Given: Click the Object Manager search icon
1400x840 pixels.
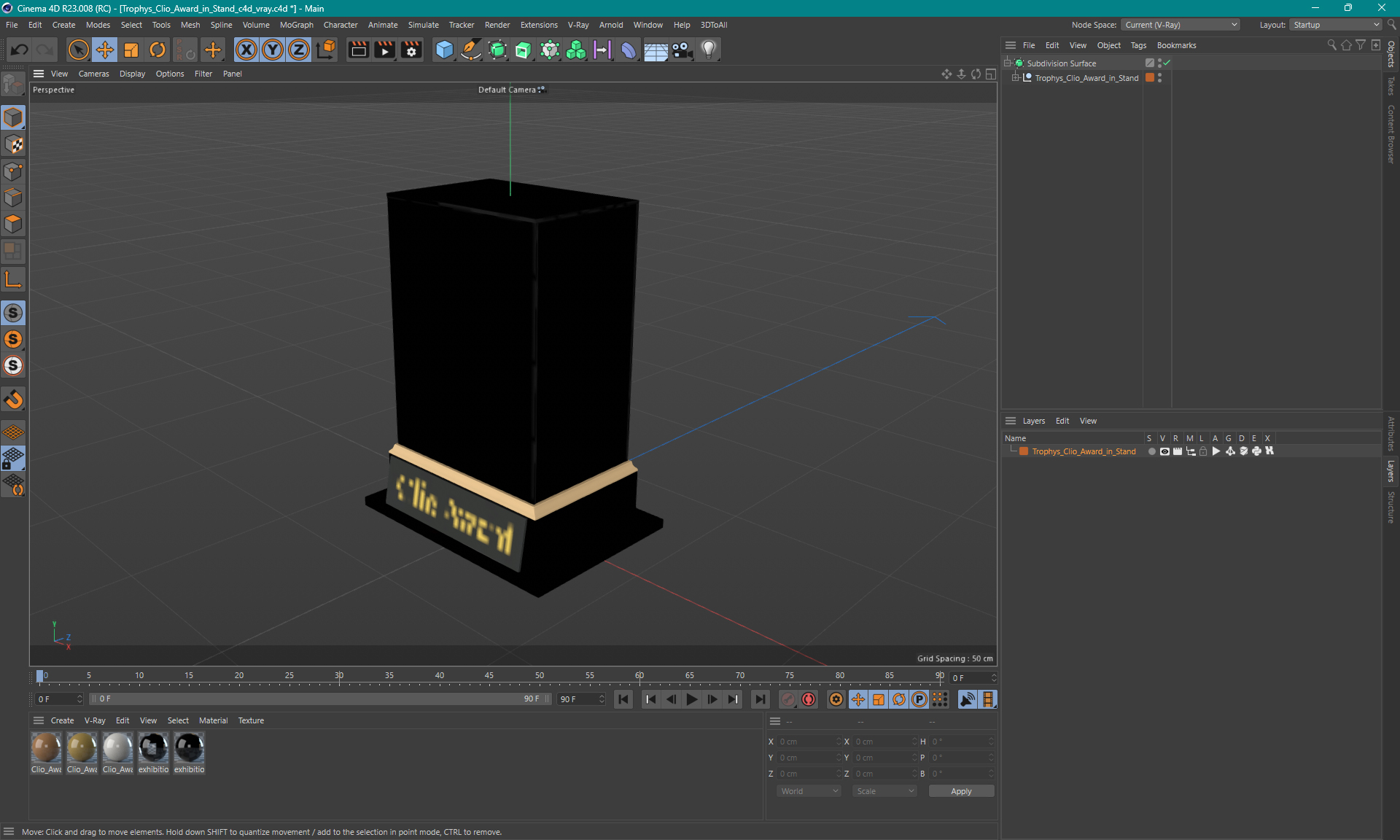Looking at the screenshot, I should (1331, 45).
